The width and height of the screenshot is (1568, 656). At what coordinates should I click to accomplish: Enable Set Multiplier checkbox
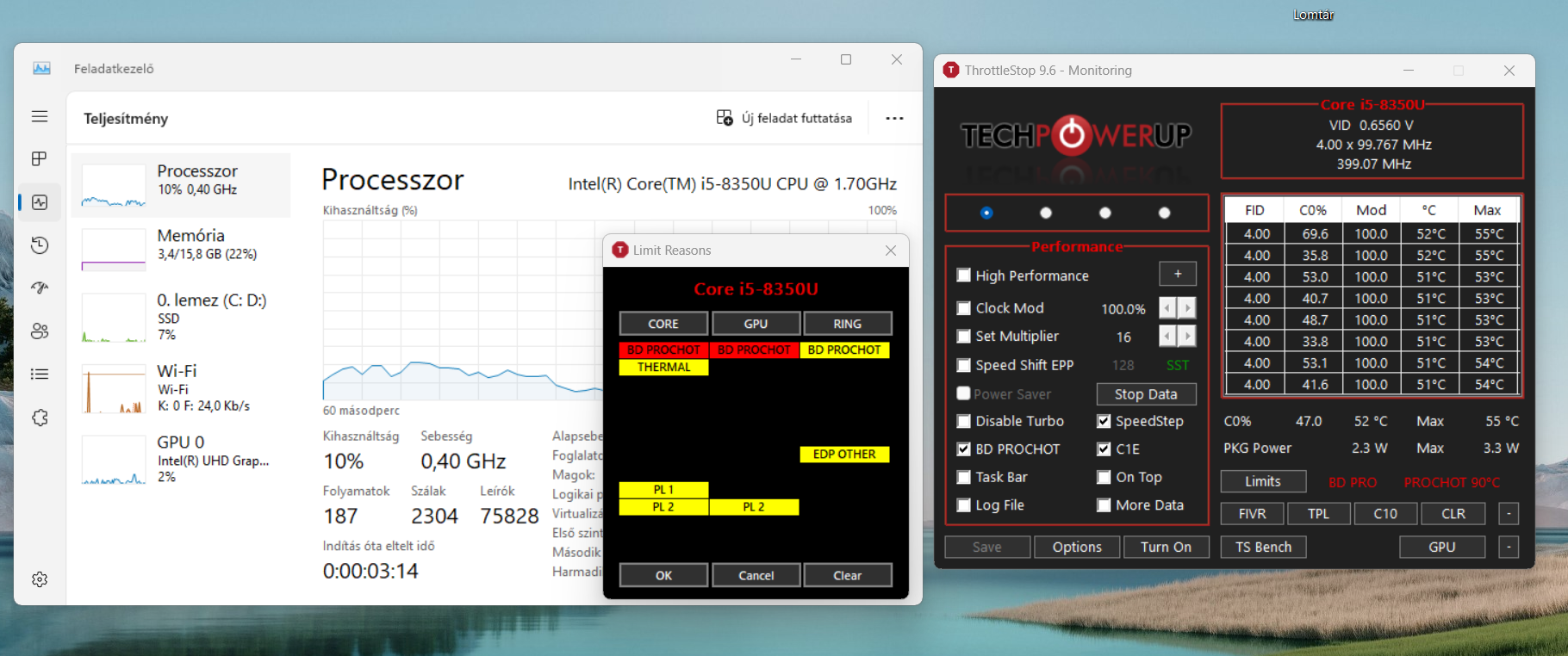pos(964,337)
